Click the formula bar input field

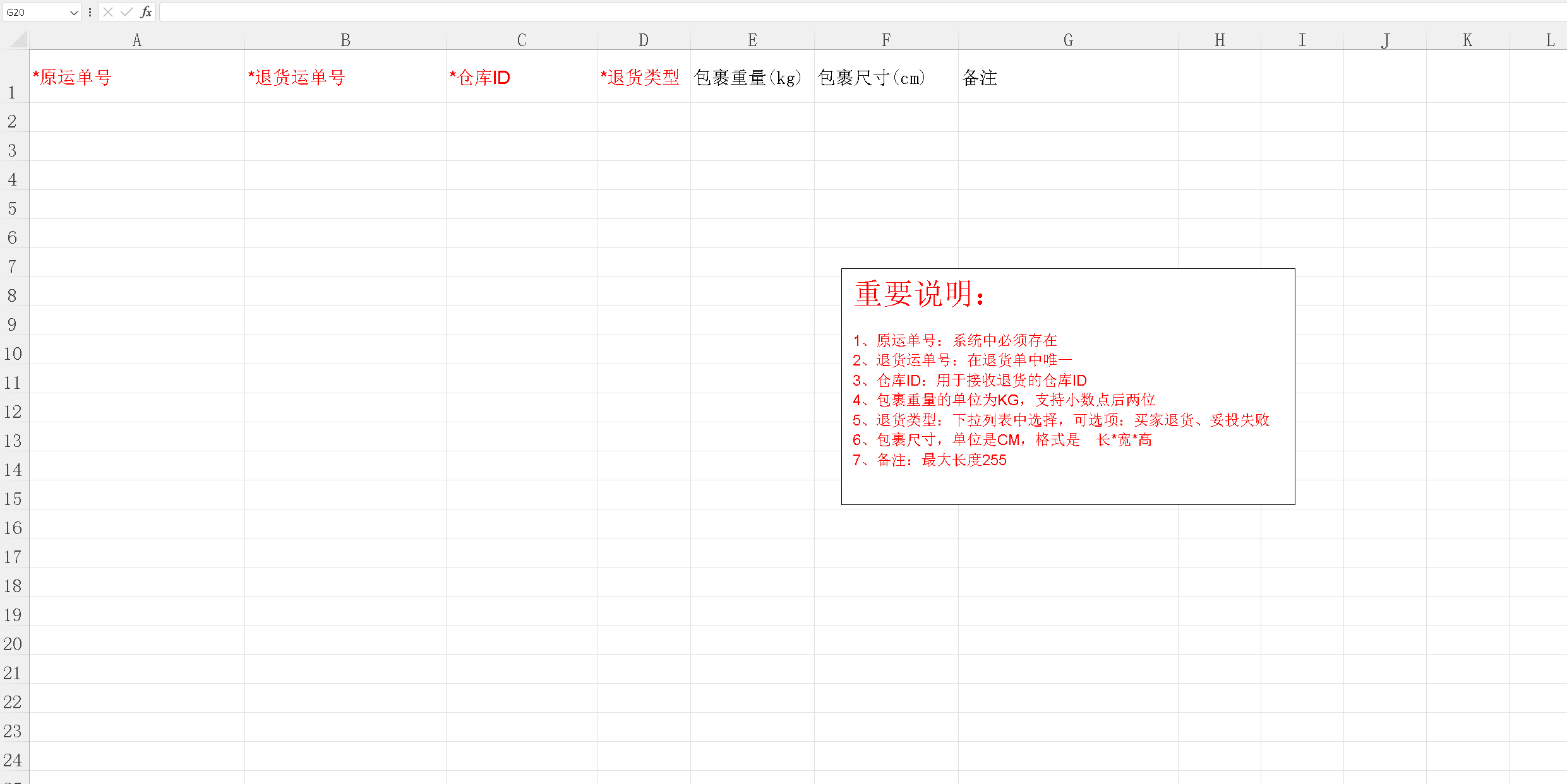coord(862,12)
